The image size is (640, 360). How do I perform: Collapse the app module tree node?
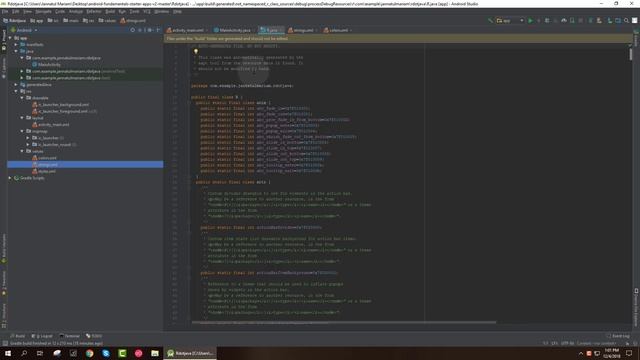10,38
